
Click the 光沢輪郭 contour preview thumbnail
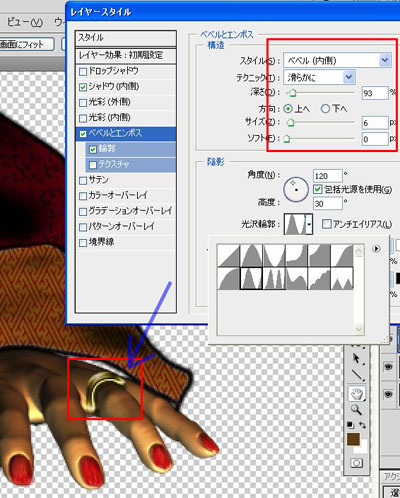(x=295, y=224)
